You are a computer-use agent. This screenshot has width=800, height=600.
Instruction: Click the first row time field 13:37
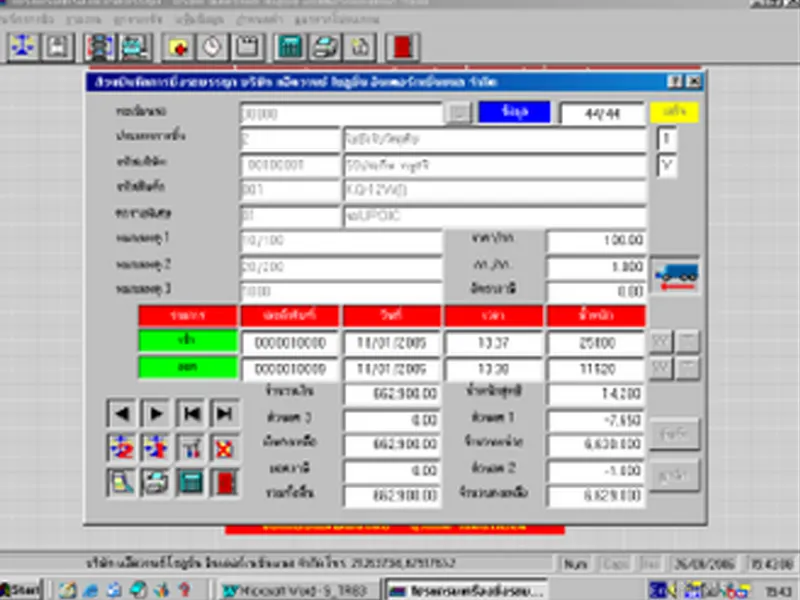click(493, 343)
